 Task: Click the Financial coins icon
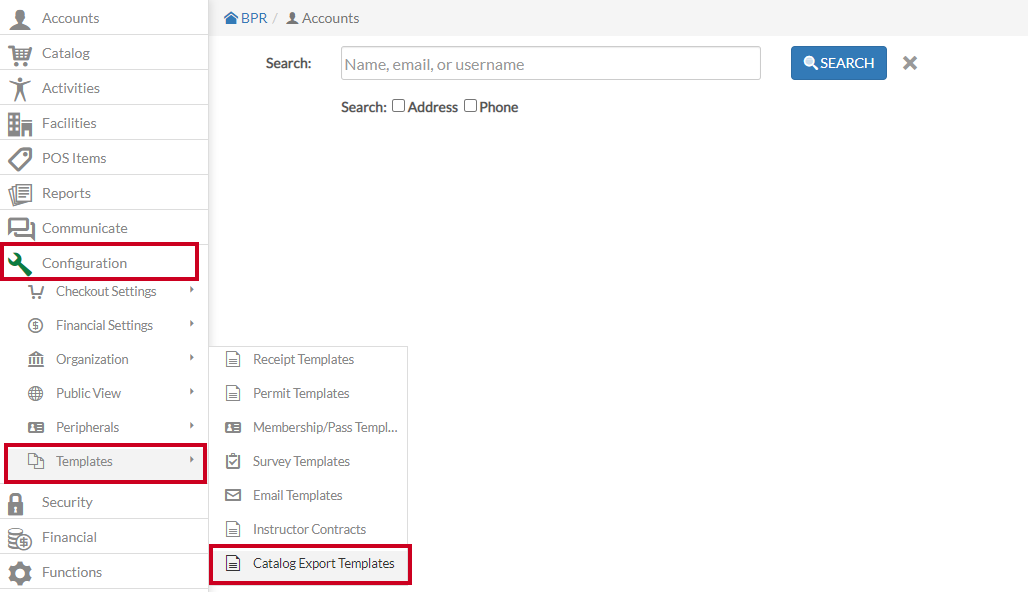point(20,539)
